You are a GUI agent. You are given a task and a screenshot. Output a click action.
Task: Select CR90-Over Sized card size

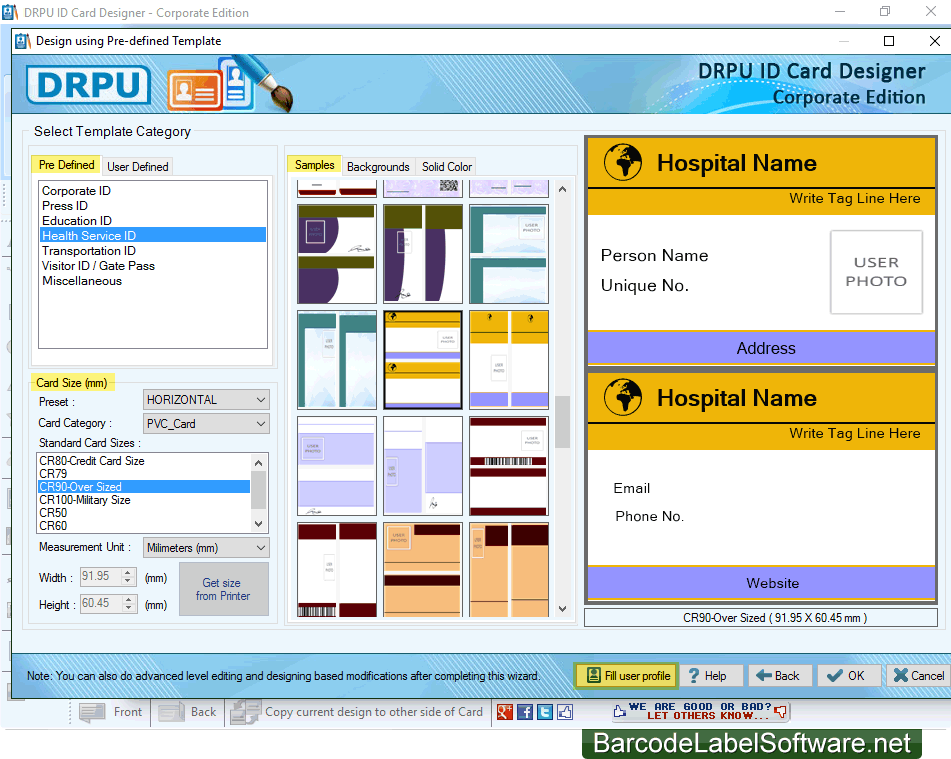pos(144,487)
